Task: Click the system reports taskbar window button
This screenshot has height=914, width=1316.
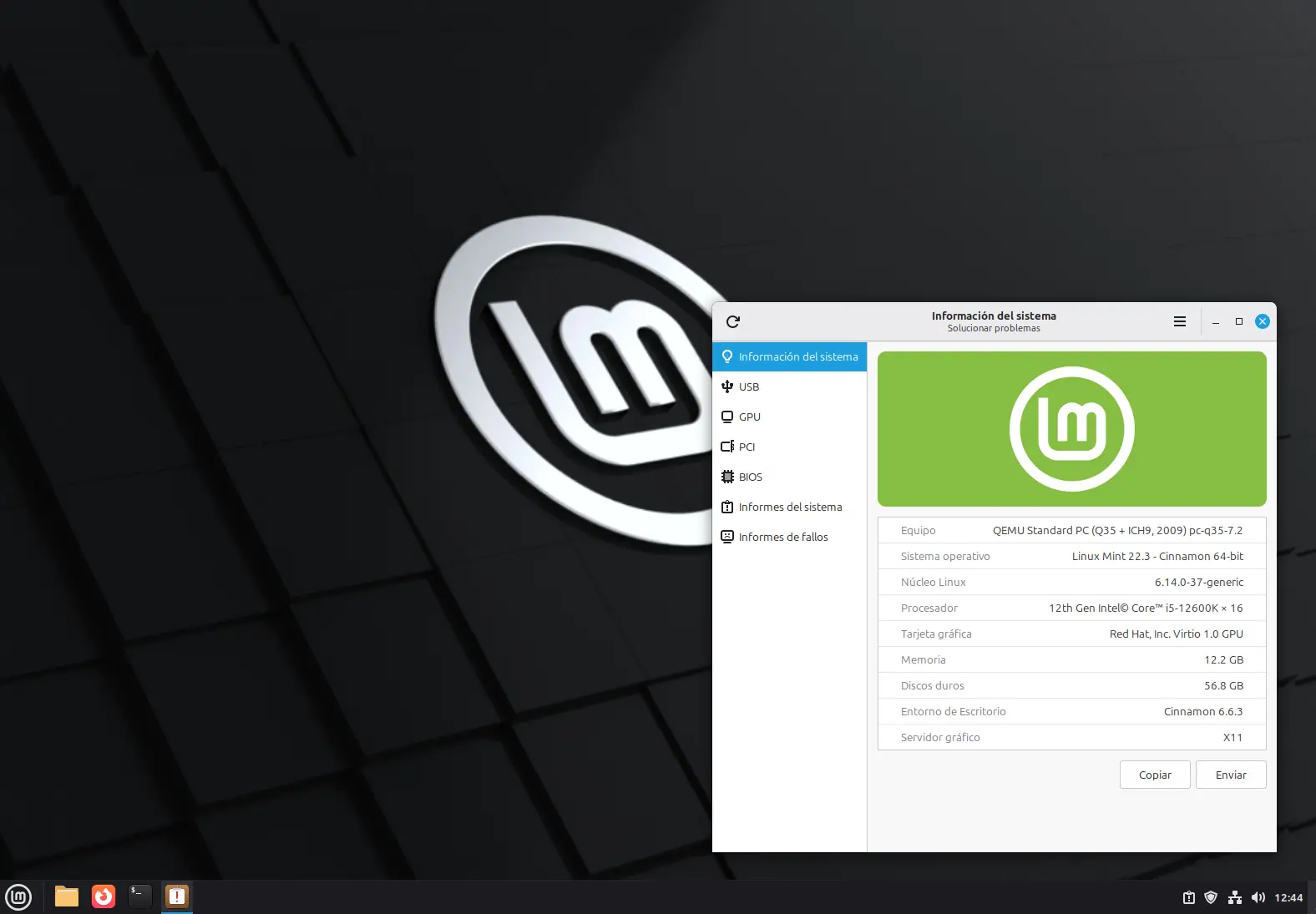Action: click(x=177, y=897)
